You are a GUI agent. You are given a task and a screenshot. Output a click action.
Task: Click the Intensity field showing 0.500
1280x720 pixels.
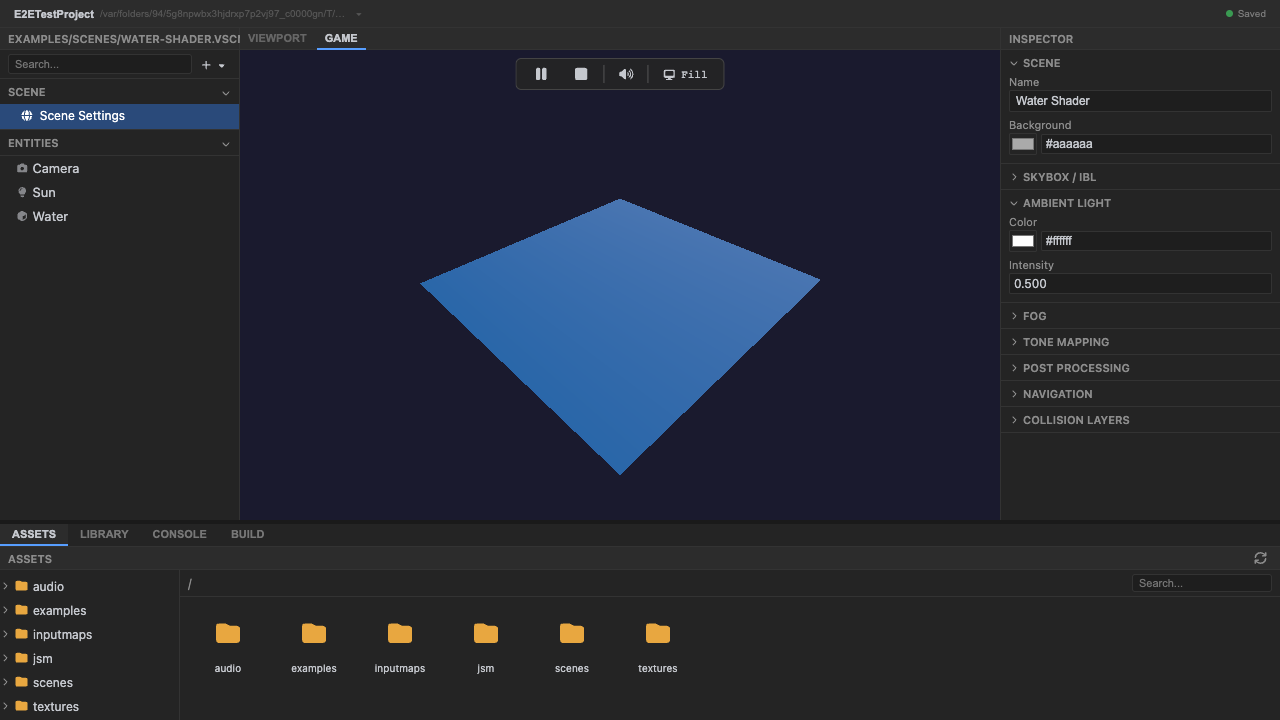pyautogui.click(x=1140, y=284)
